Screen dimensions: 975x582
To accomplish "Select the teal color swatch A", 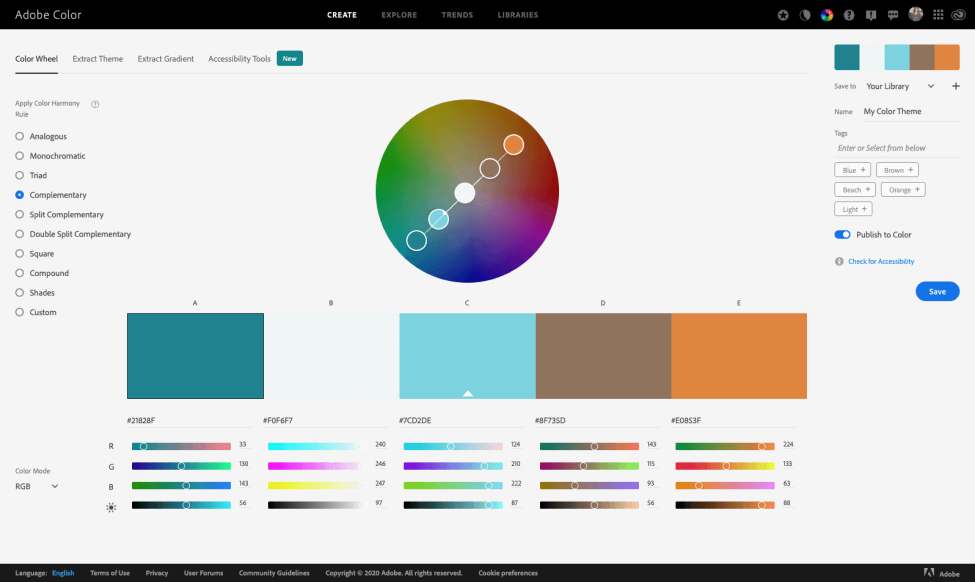I will (x=195, y=356).
